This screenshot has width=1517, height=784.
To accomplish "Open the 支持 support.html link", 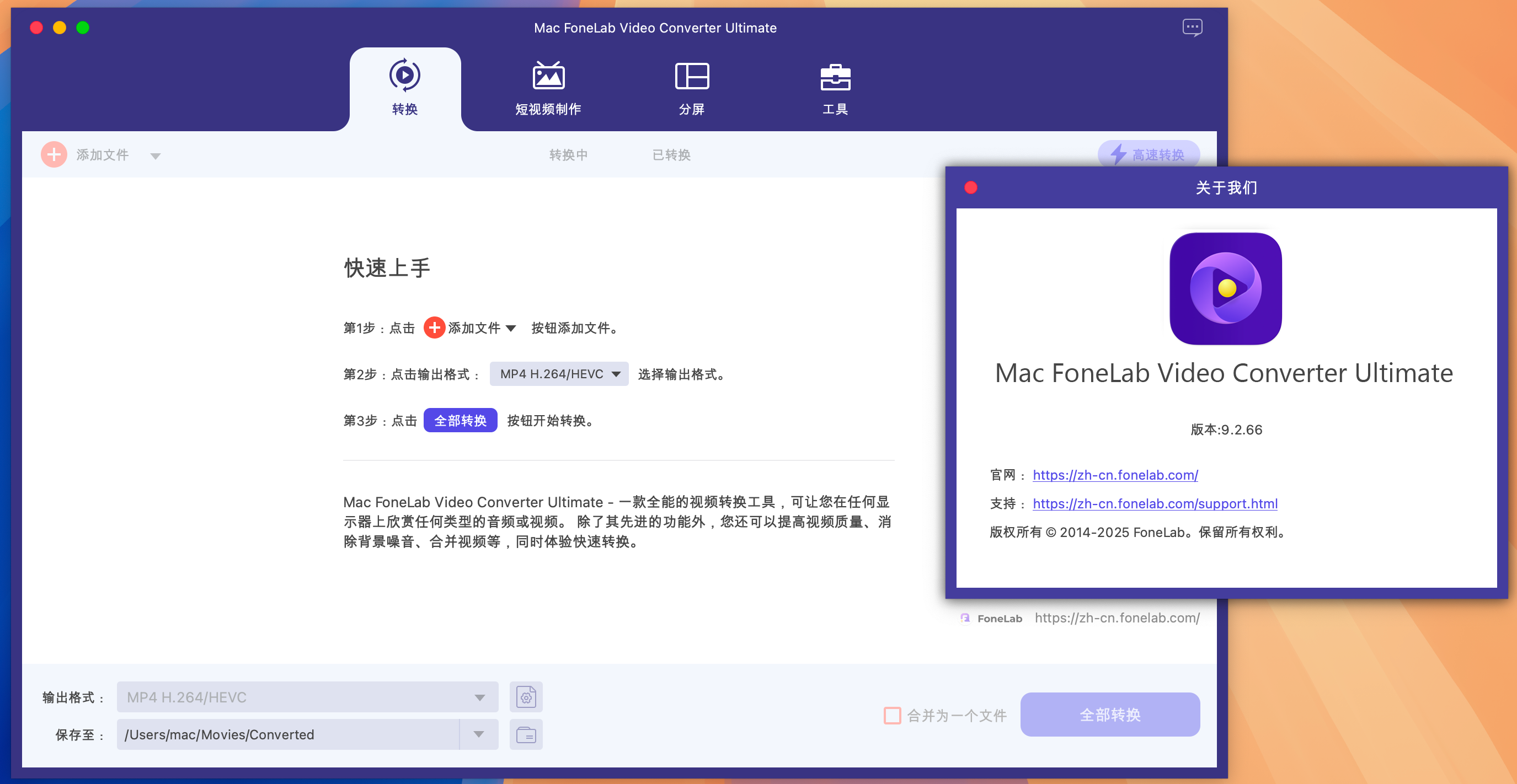I will (1155, 504).
